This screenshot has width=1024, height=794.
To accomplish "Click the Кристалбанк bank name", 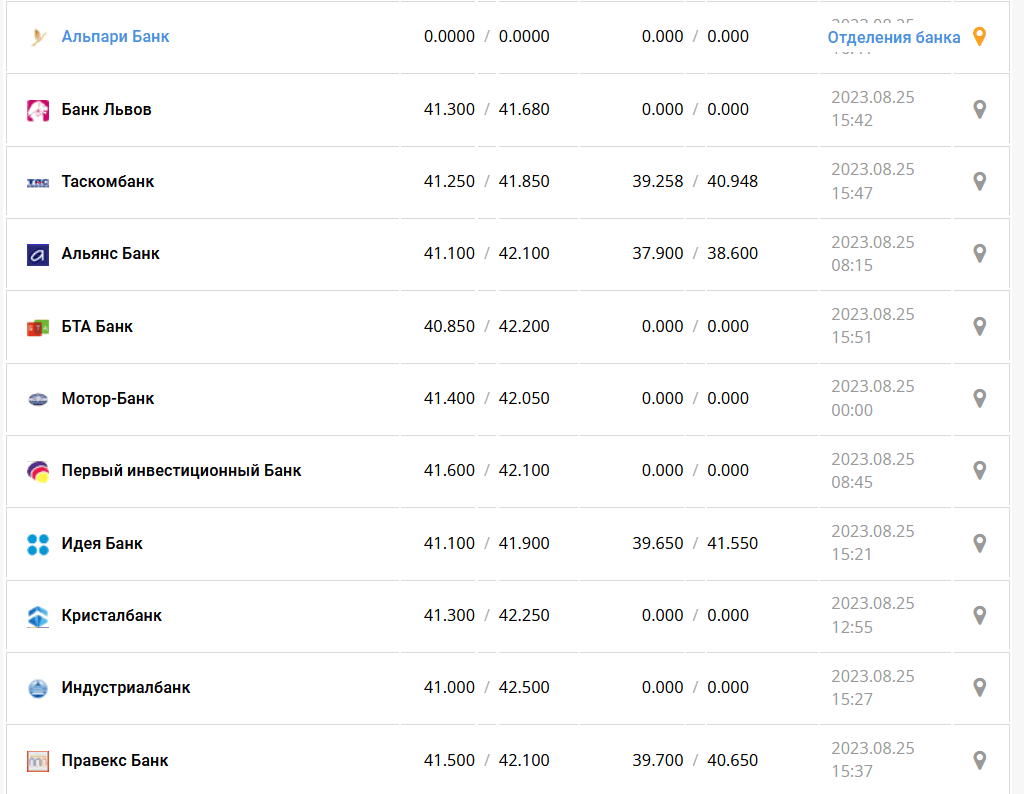I will [x=111, y=615].
